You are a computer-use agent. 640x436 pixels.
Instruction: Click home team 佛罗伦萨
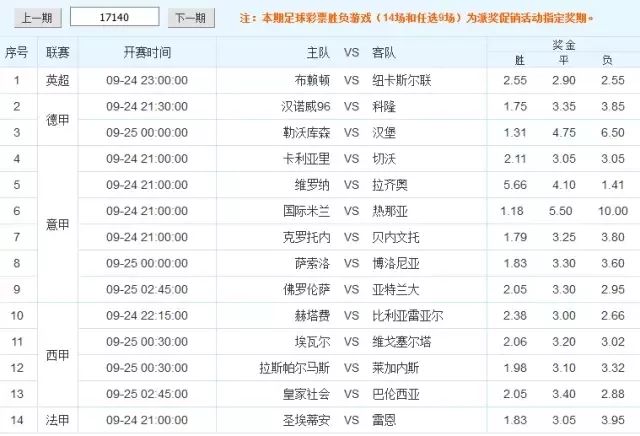tap(307, 289)
